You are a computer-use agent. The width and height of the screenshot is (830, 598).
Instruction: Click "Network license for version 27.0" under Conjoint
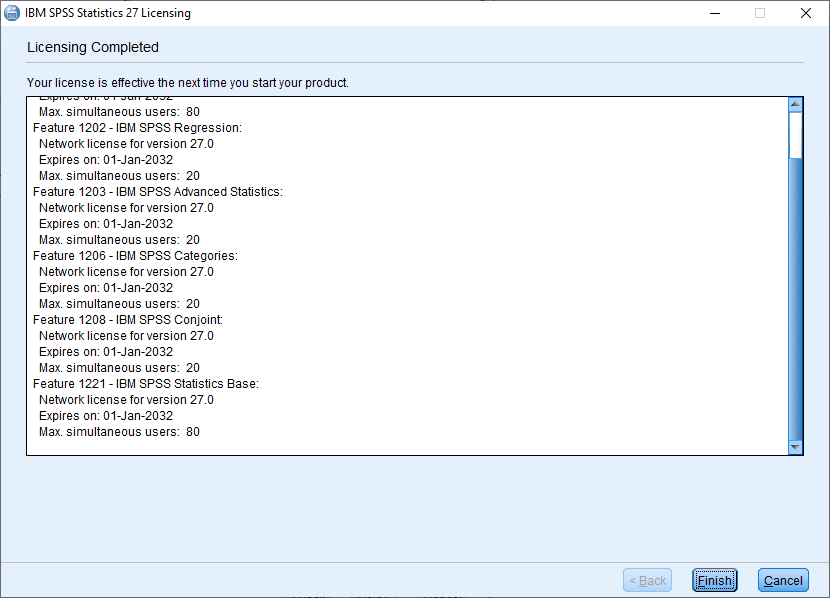[126, 336]
